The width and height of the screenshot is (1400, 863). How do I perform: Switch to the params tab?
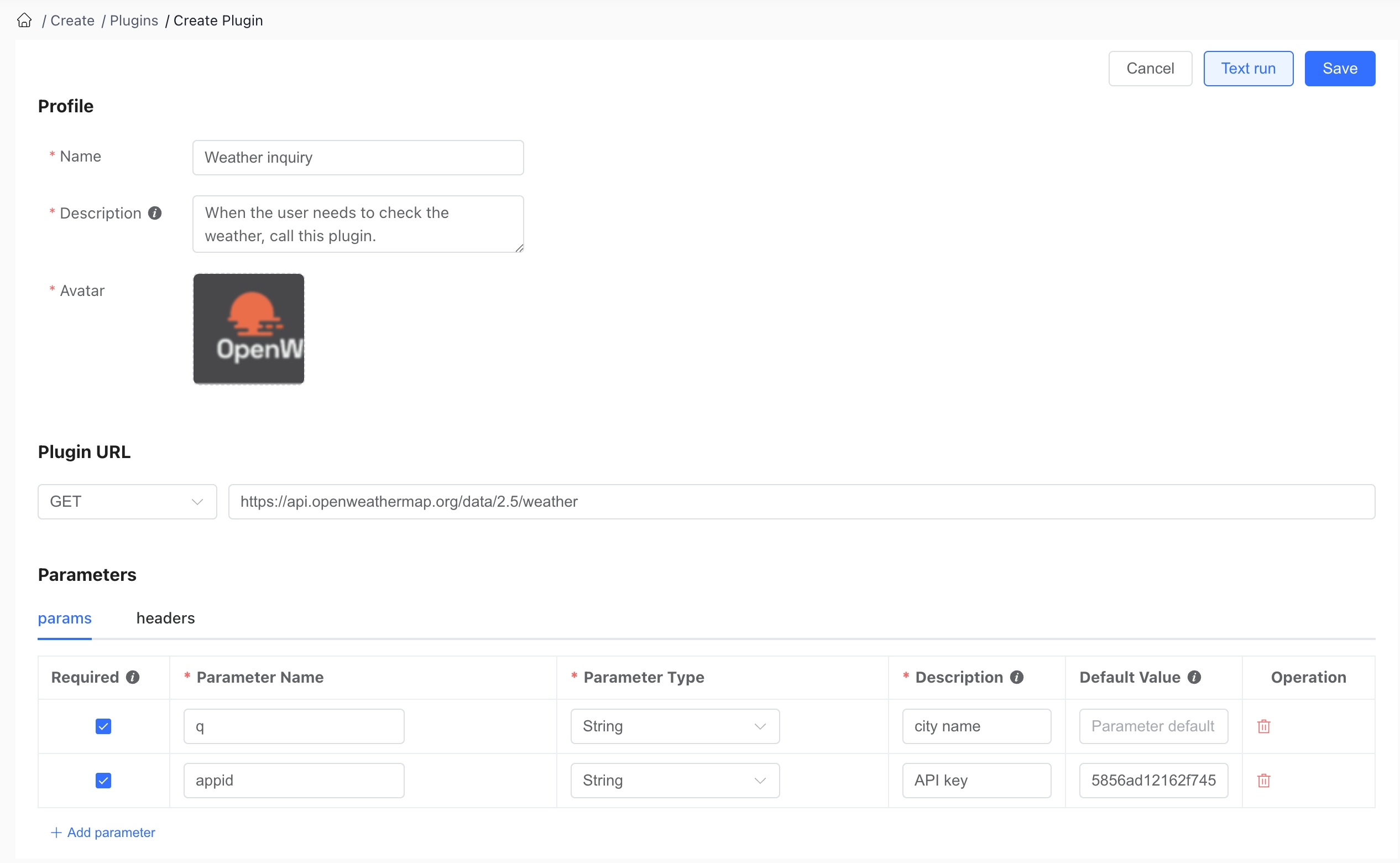(x=65, y=618)
